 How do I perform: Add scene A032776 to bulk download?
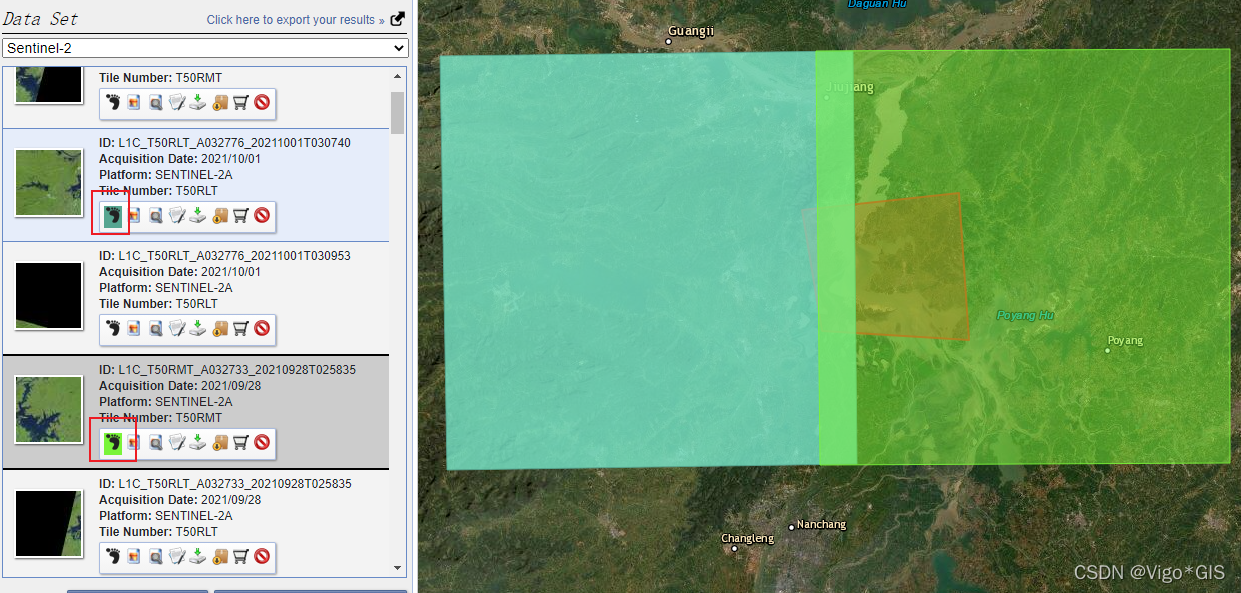[219, 215]
